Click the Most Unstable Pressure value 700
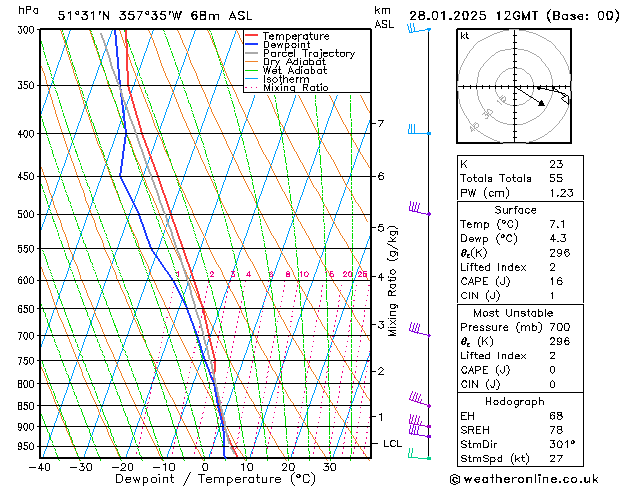The height and width of the screenshot is (486, 629). coord(560,327)
